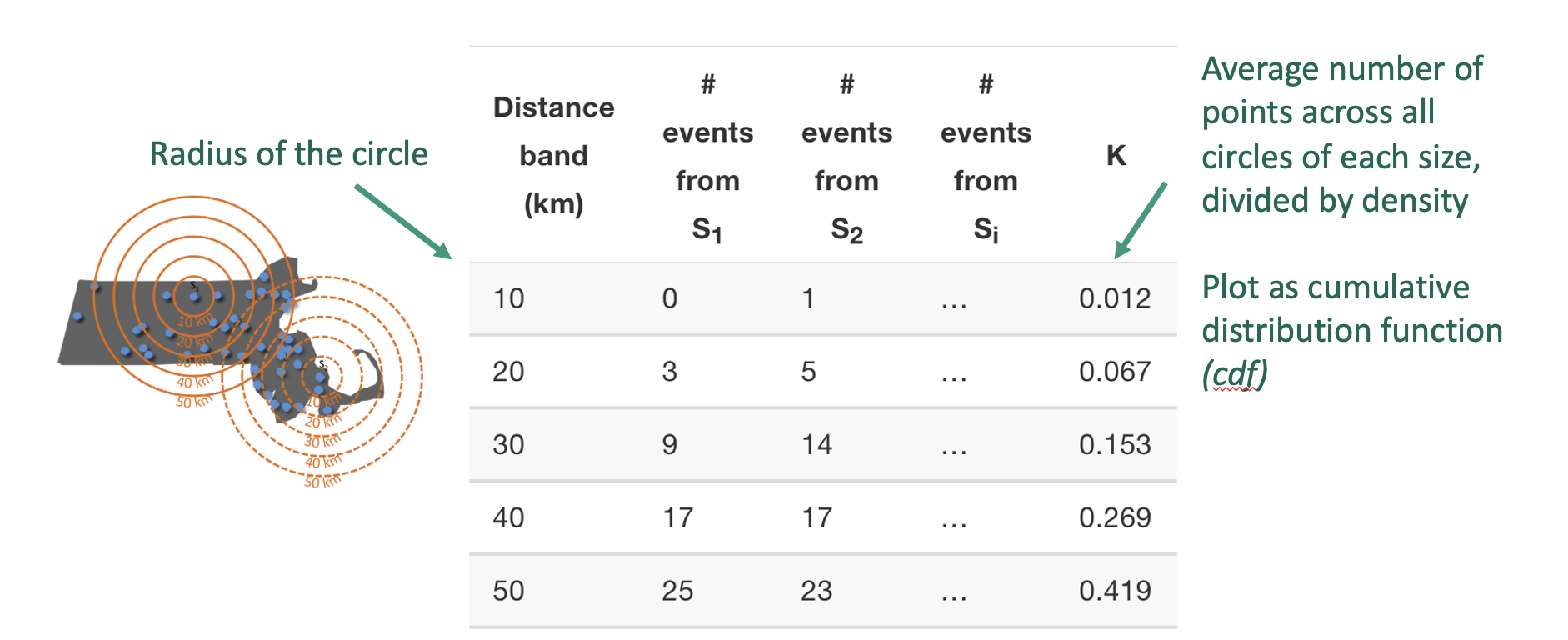Select the "Radius of the circle" annotation
Image resolution: width=1568 pixels, height=640 pixels.
click(288, 154)
